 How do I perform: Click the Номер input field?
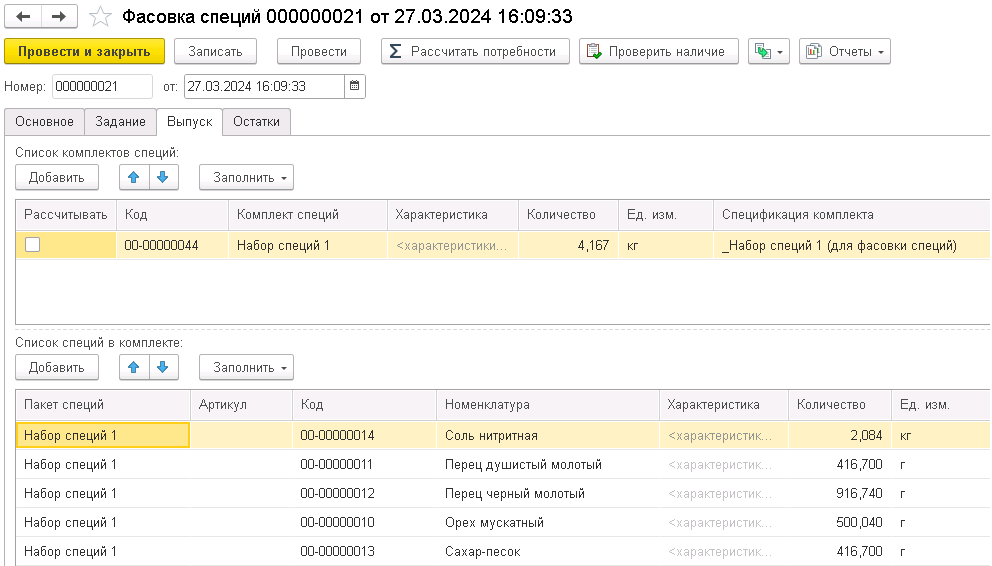(x=102, y=87)
